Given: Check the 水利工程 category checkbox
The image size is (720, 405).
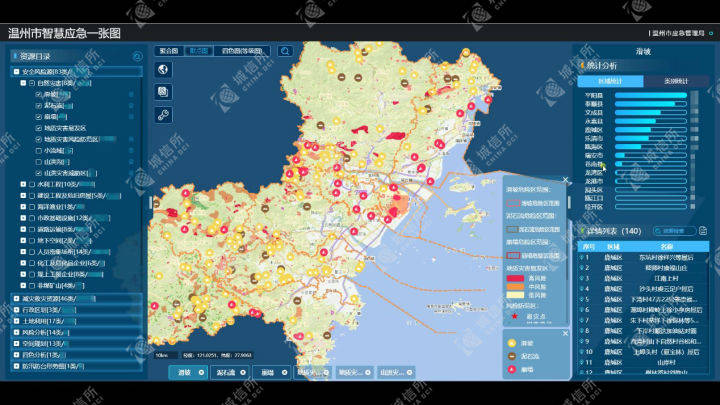Looking at the screenshot, I should [x=32, y=184].
